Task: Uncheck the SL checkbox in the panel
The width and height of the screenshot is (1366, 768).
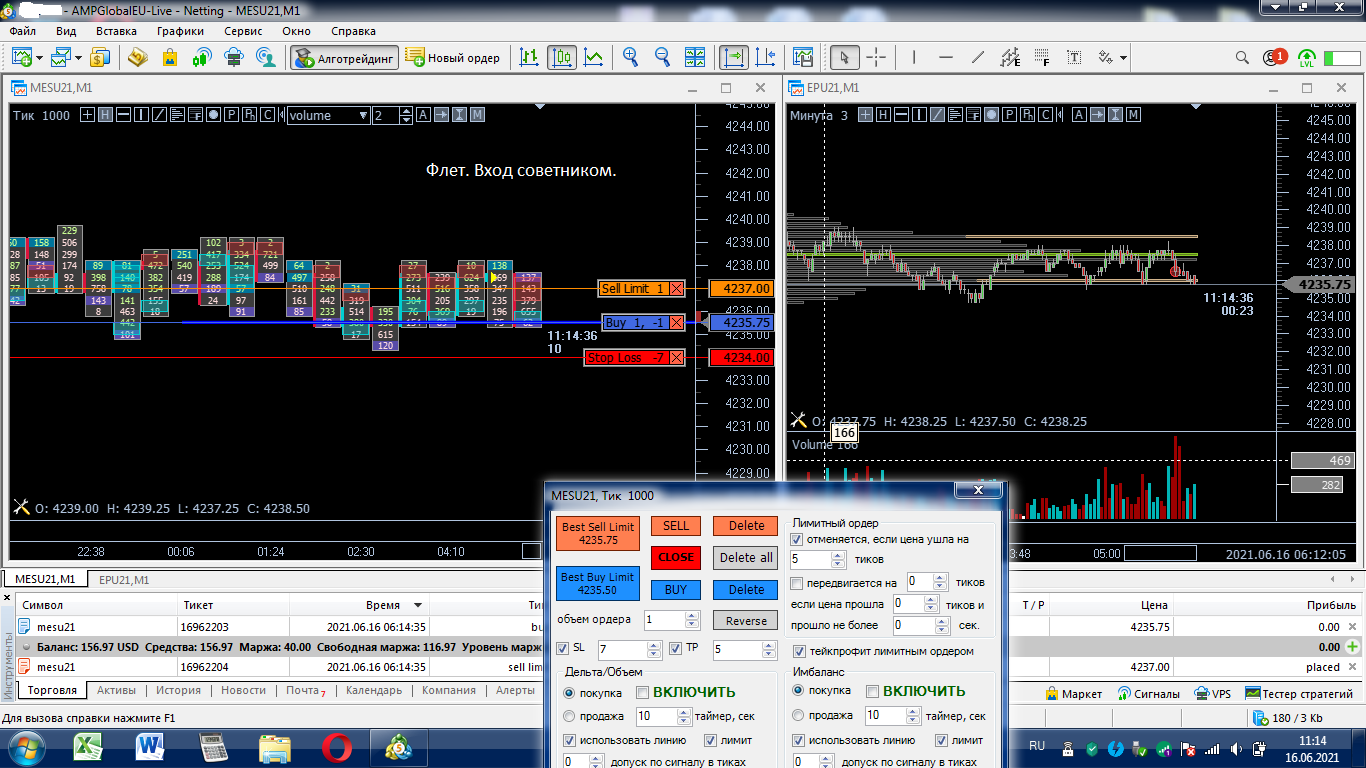Action: pyautogui.click(x=562, y=649)
